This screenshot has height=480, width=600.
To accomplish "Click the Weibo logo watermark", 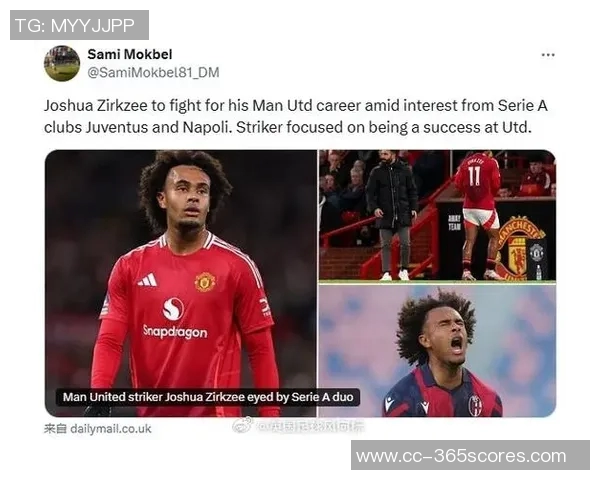I will [x=243, y=425].
